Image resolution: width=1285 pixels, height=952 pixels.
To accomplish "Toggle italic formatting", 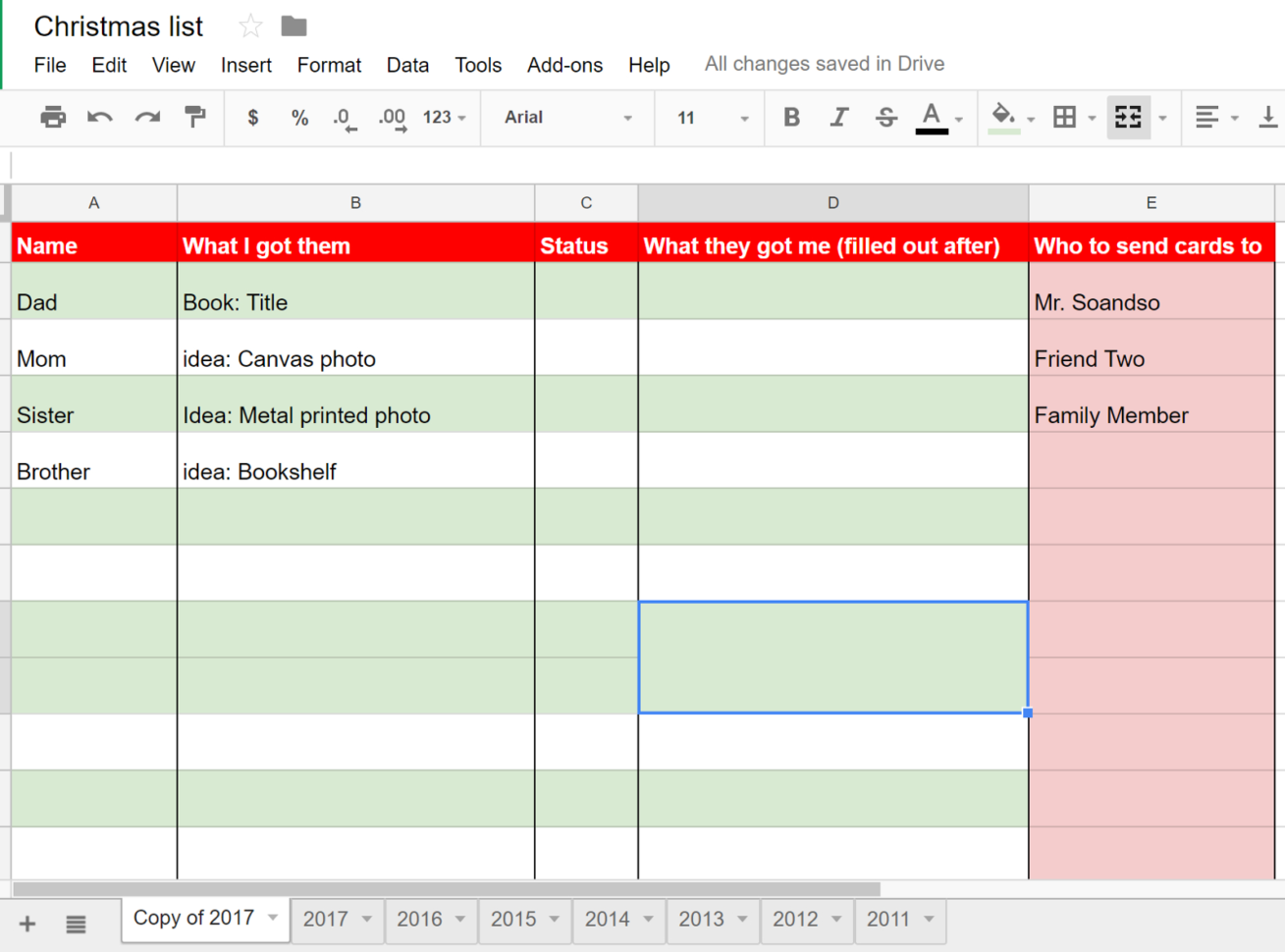I will (838, 117).
